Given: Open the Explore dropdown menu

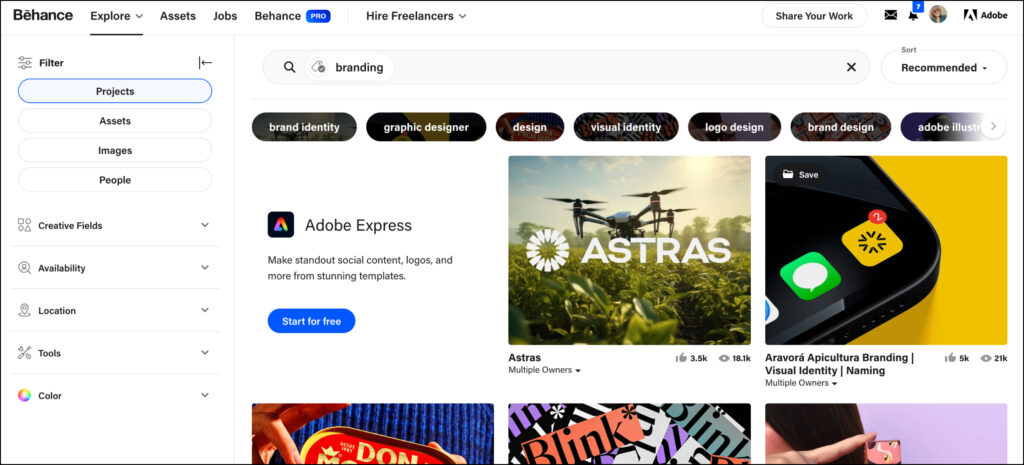Looking at the screenshot, I should coord(116,16).
